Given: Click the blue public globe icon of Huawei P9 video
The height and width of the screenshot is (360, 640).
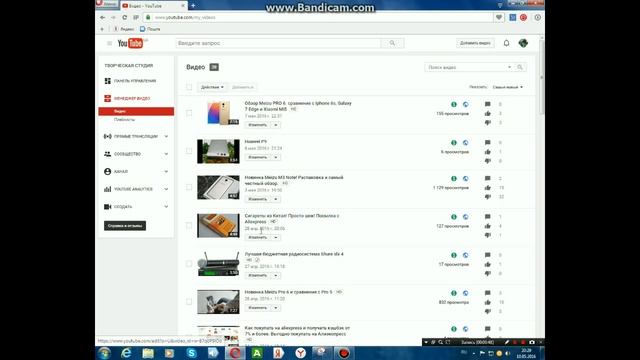Looking at the screenshot, I should [465, 143].
